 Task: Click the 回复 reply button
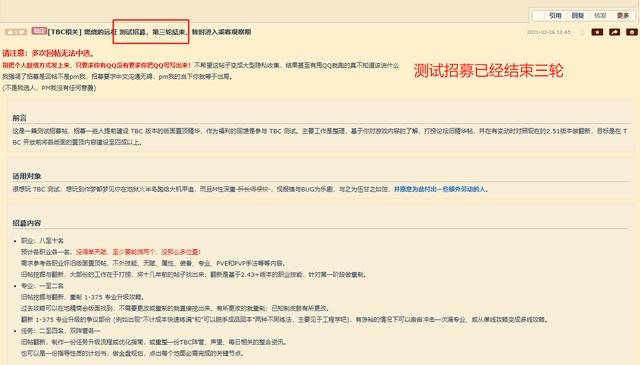click(577, 16)
